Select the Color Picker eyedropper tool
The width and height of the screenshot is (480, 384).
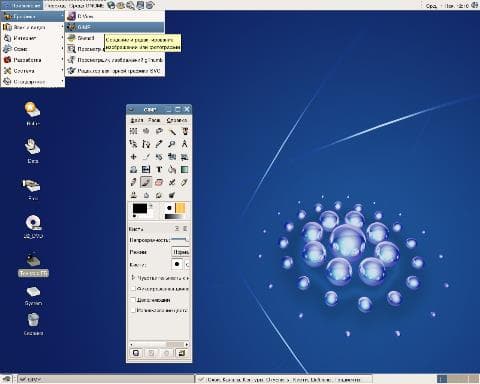coord(159,144)
